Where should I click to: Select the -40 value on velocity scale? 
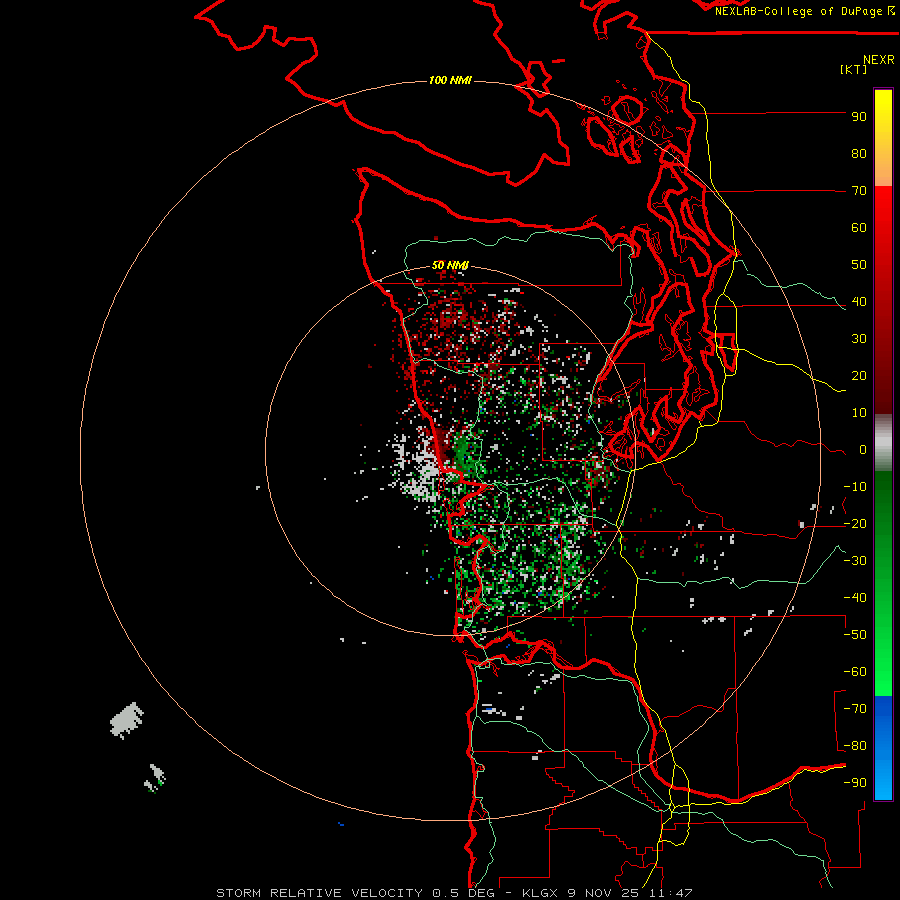pos(855,598)
